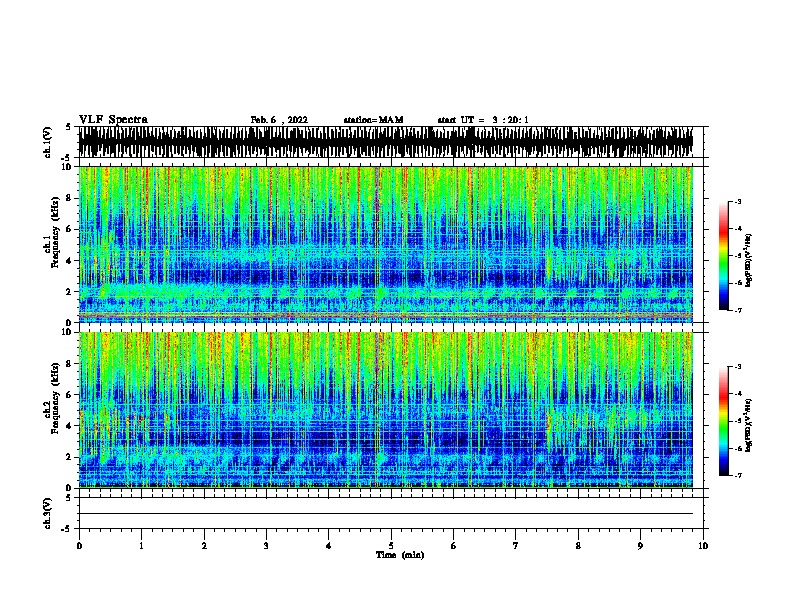Click the "-3" label on ch.2 colorbar
The height and width of the screenshot is (612, 792).
tap(737, 367)
